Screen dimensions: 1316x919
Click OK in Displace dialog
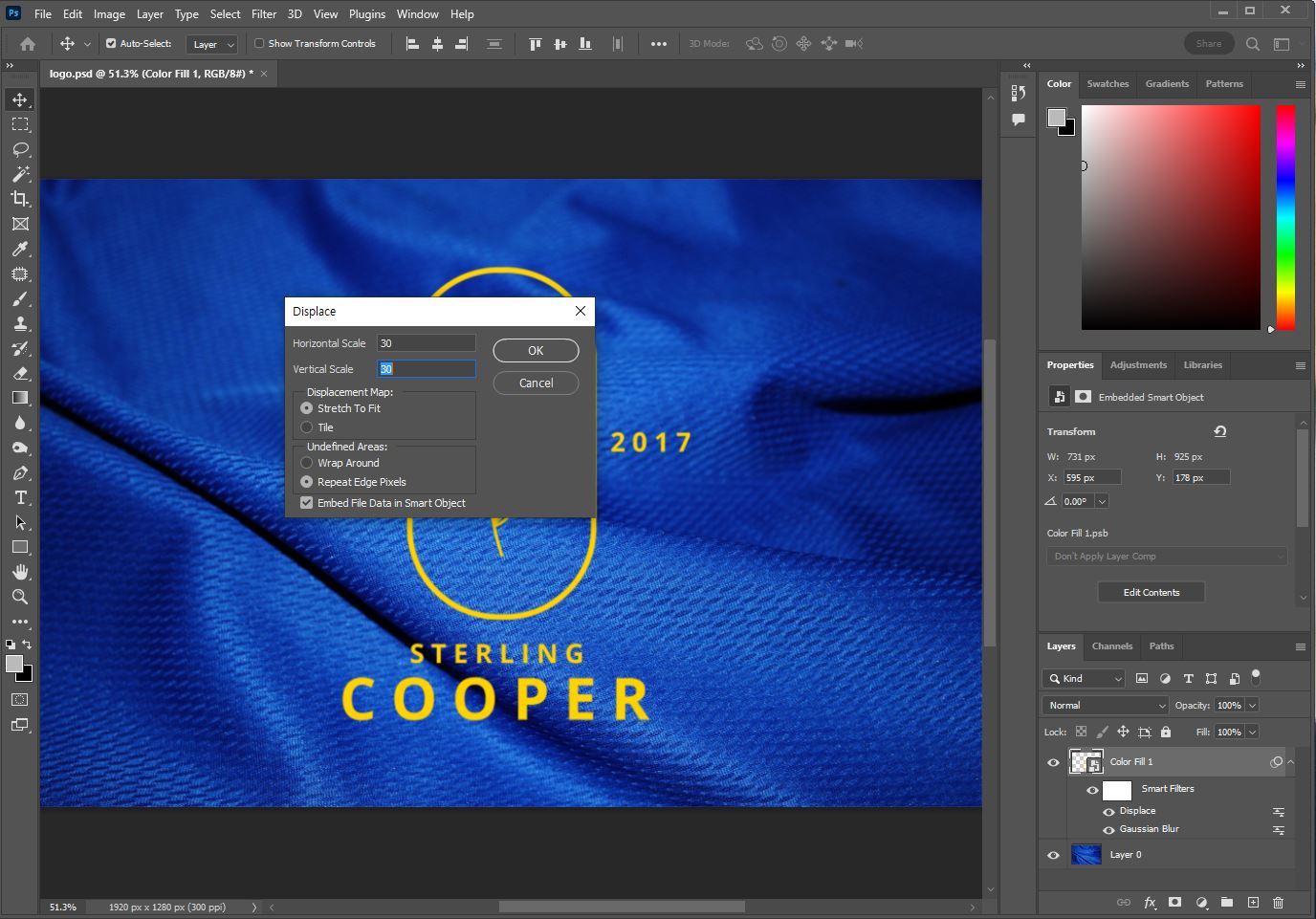[536, 351]
